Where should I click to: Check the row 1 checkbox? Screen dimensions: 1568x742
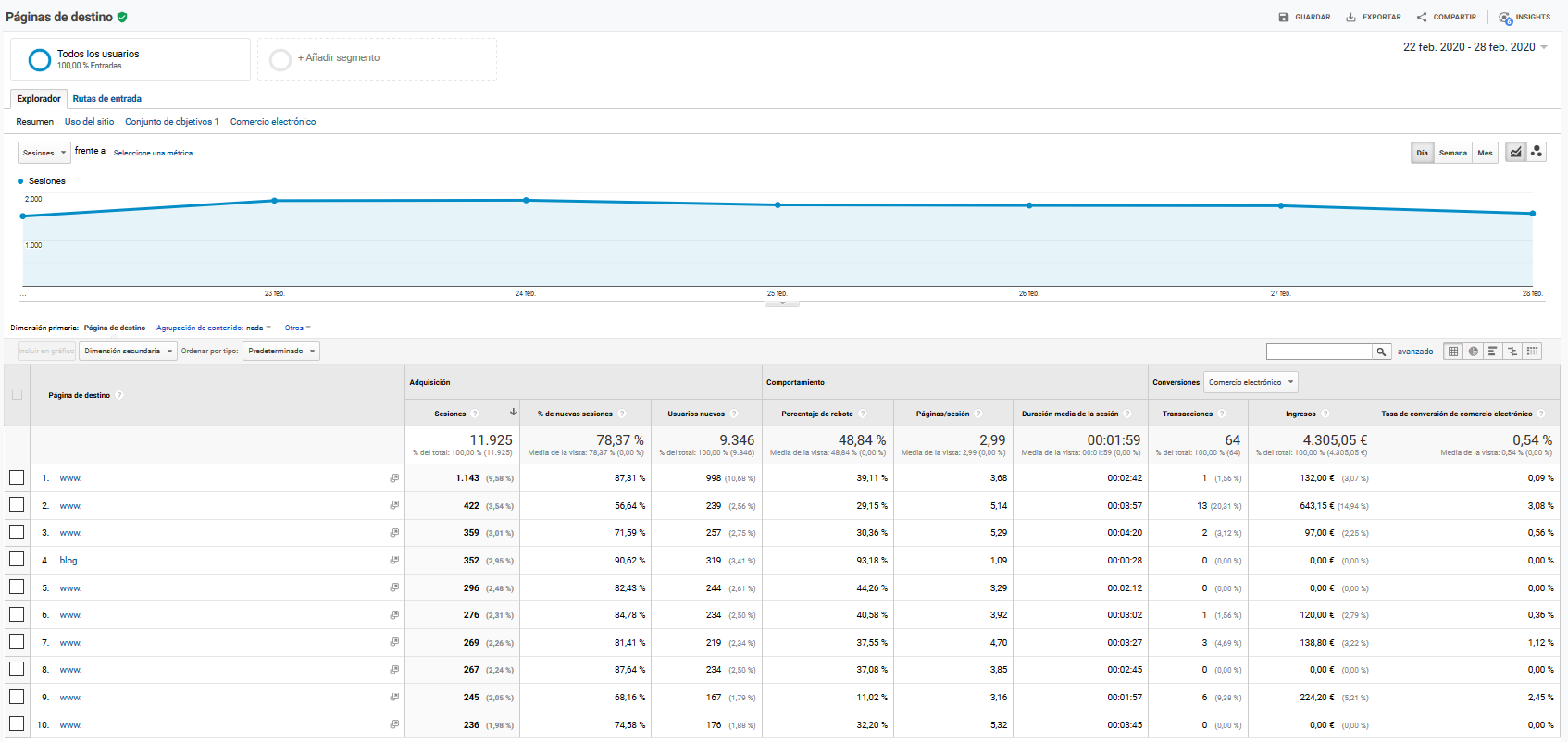(x=17, y=477)
